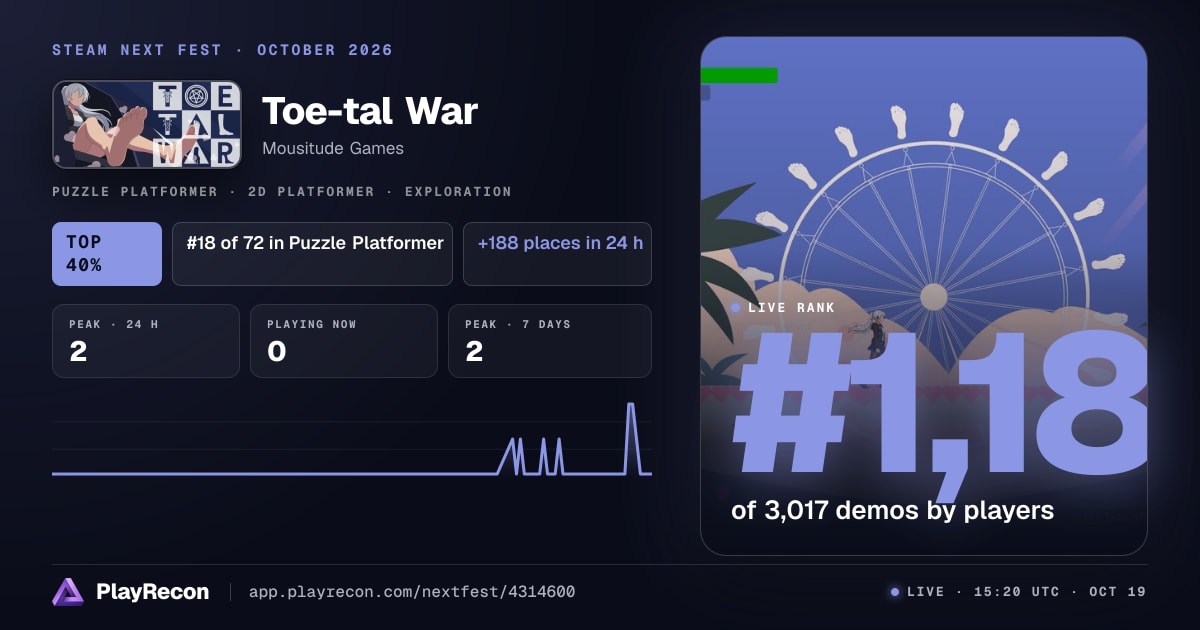Screen dimensions: 1200x630
Task: Open the app.playrecon.com/nextfest/4314600 link
Action: (x=412, y=592)
